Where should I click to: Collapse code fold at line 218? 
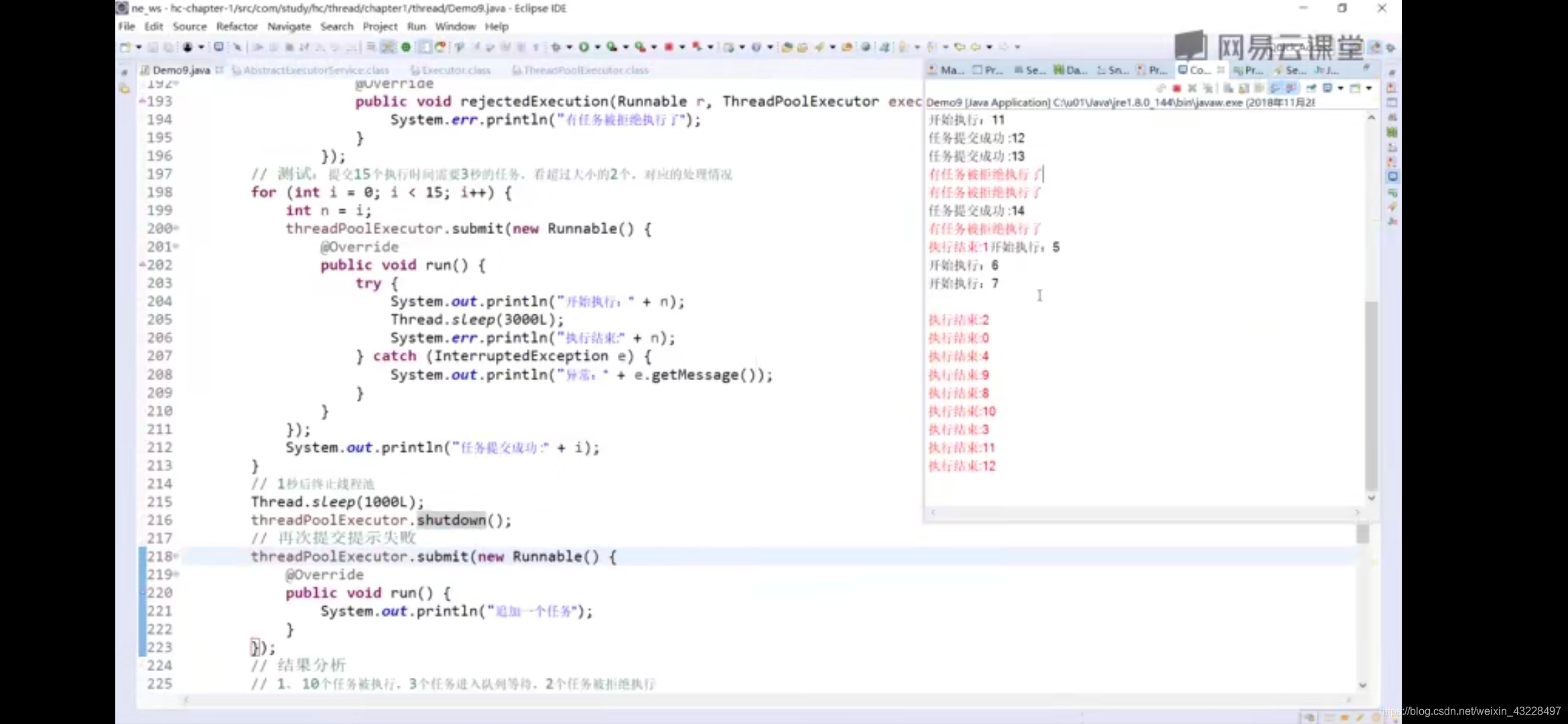tap(176, 556)
